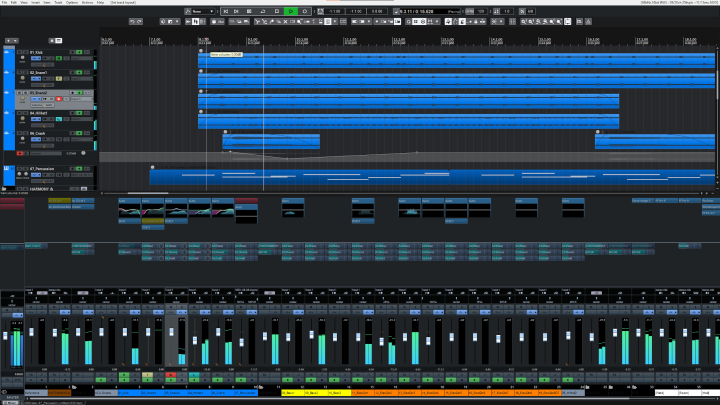Jump to project end in transport
The height and width of the screenshot is (405, 720).
(236, 11)
